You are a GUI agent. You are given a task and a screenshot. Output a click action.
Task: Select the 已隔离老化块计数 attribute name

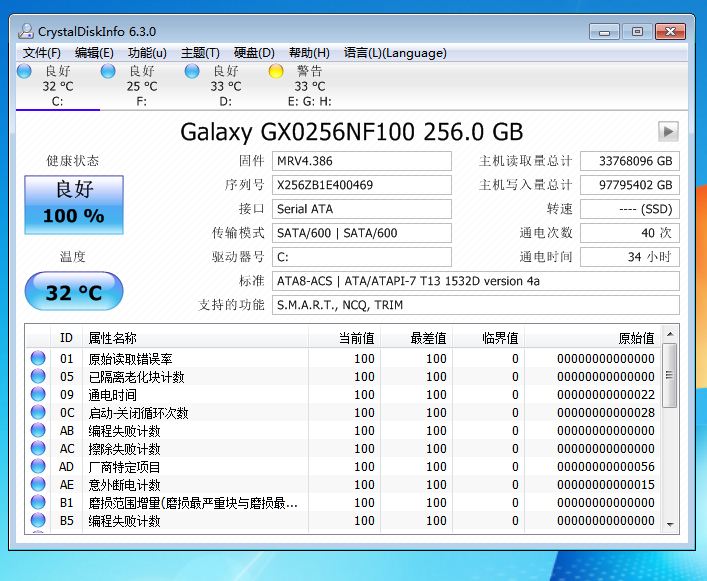click(137, 377)
